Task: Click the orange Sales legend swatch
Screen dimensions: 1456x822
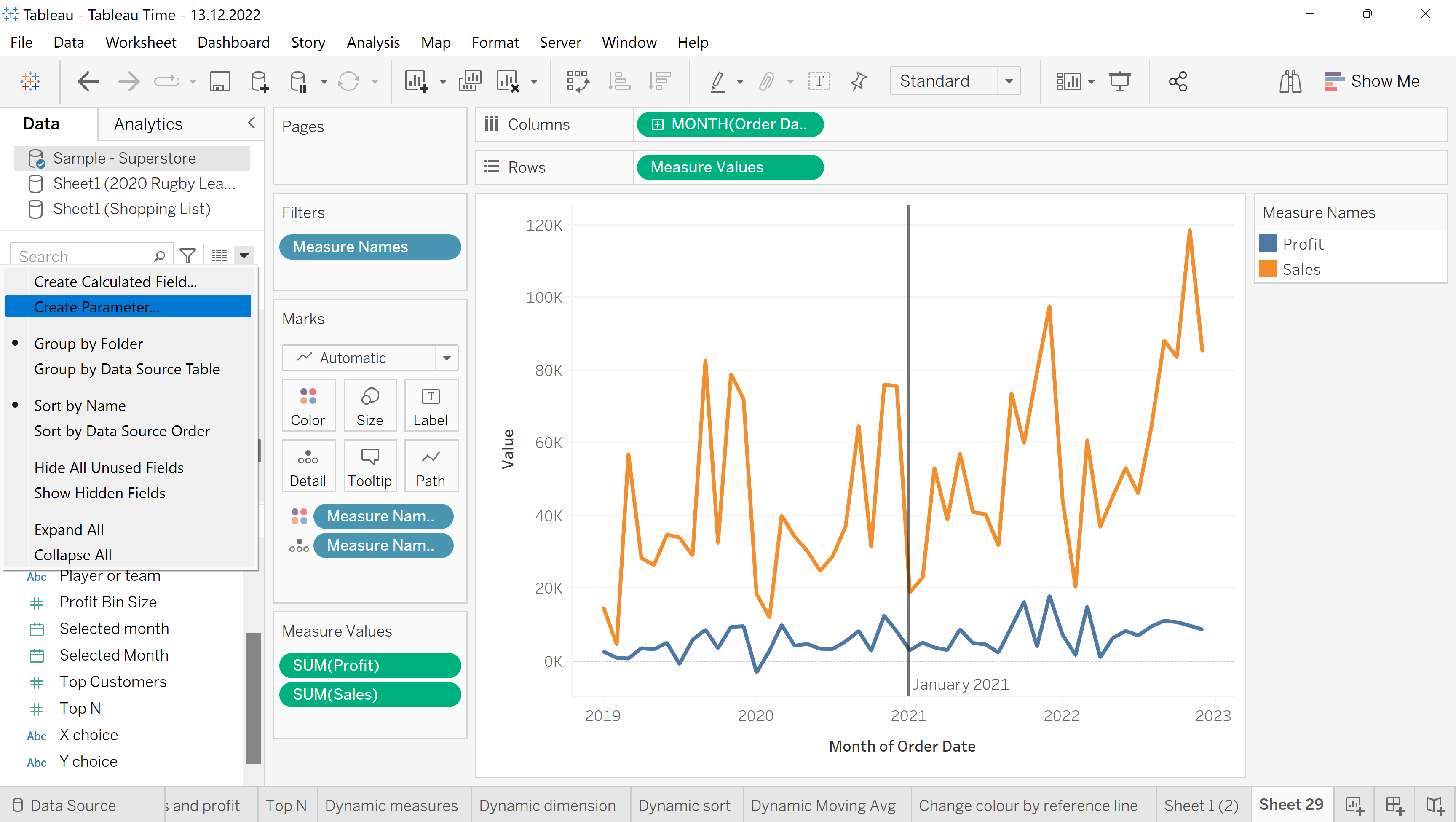Action: 1267,269
